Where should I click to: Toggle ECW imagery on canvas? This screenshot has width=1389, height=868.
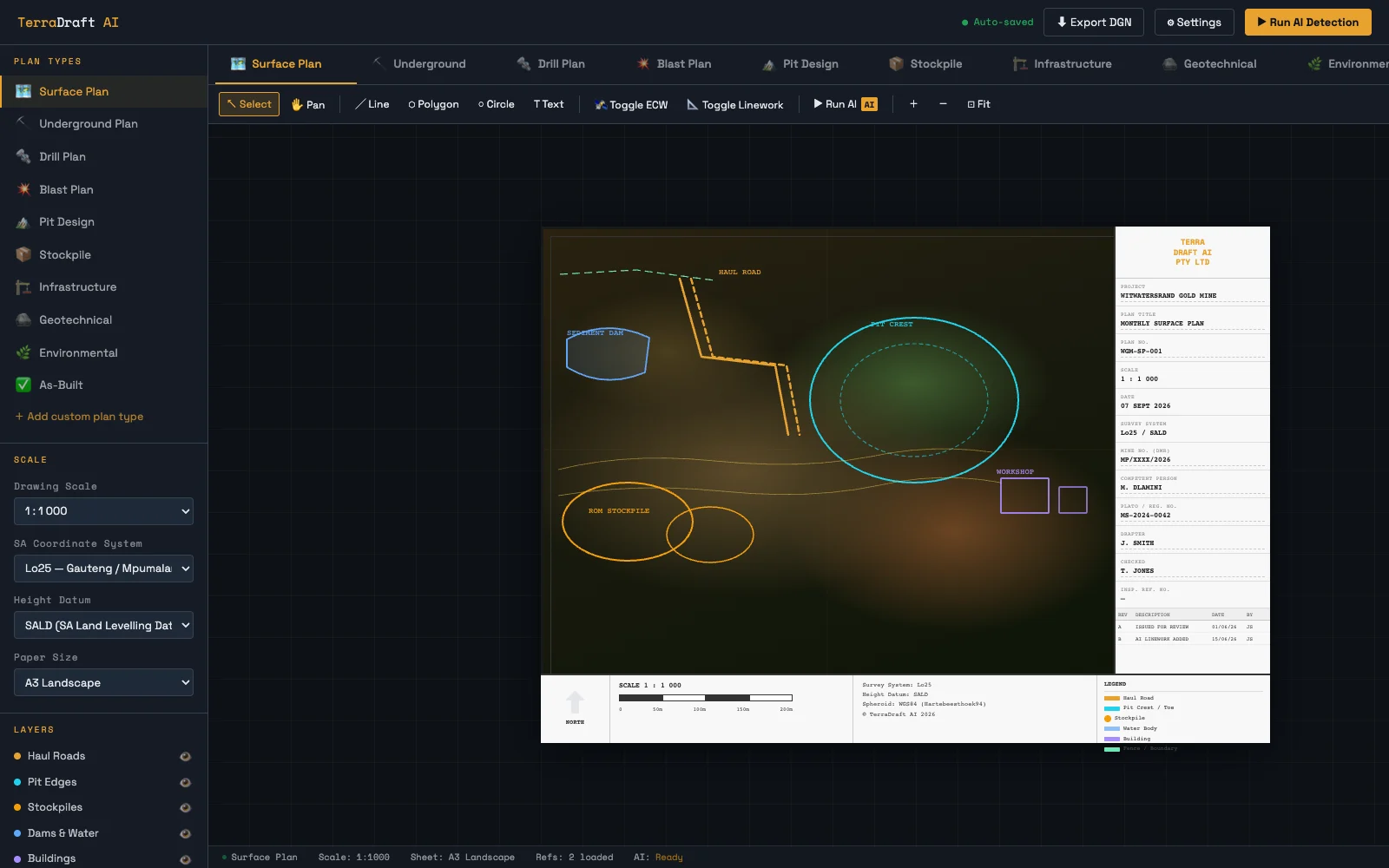click(631, 105)
